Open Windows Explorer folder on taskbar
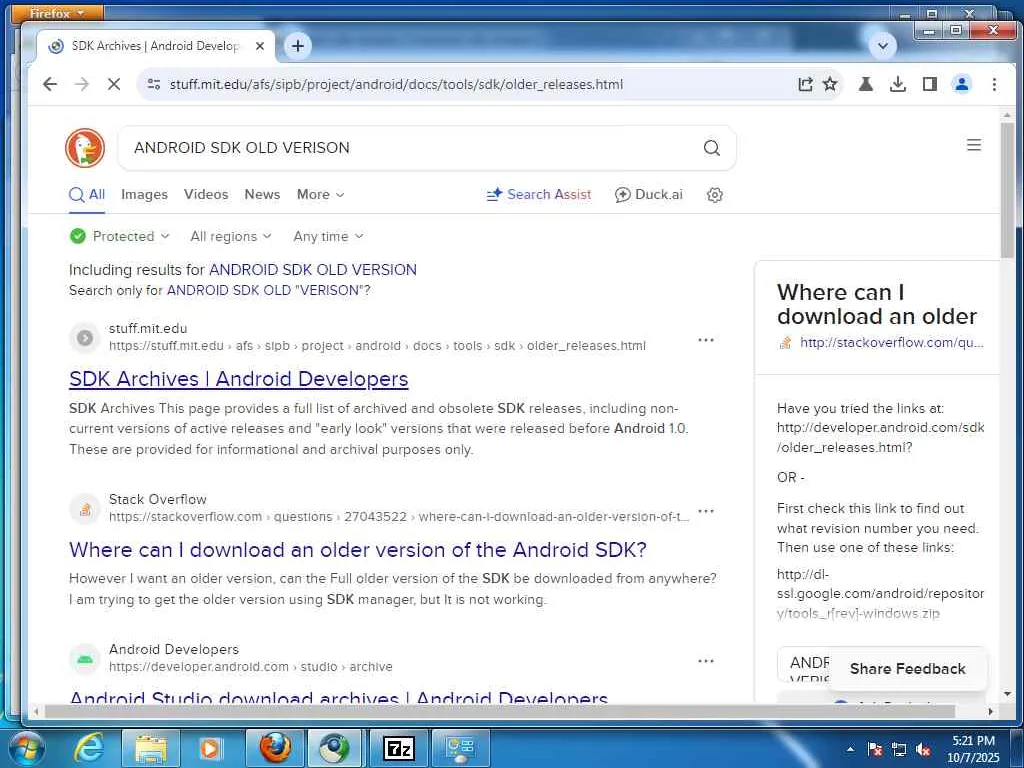 coord(150,748)
